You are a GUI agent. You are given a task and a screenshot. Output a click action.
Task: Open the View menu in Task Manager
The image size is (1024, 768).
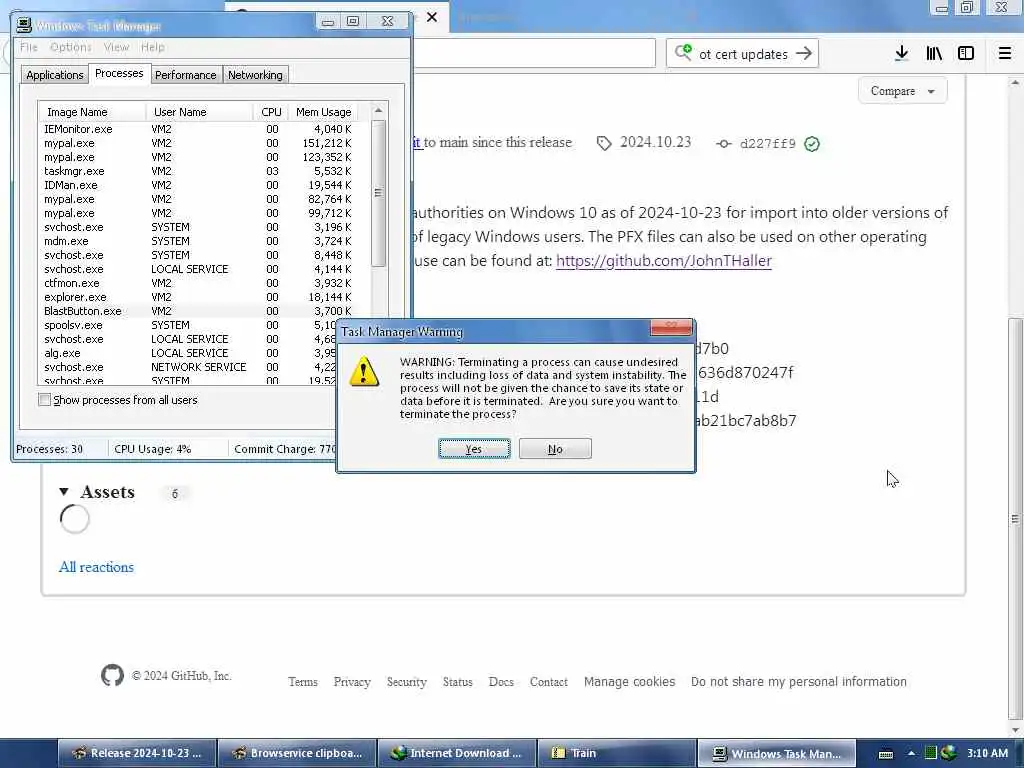tap(116, 47)
